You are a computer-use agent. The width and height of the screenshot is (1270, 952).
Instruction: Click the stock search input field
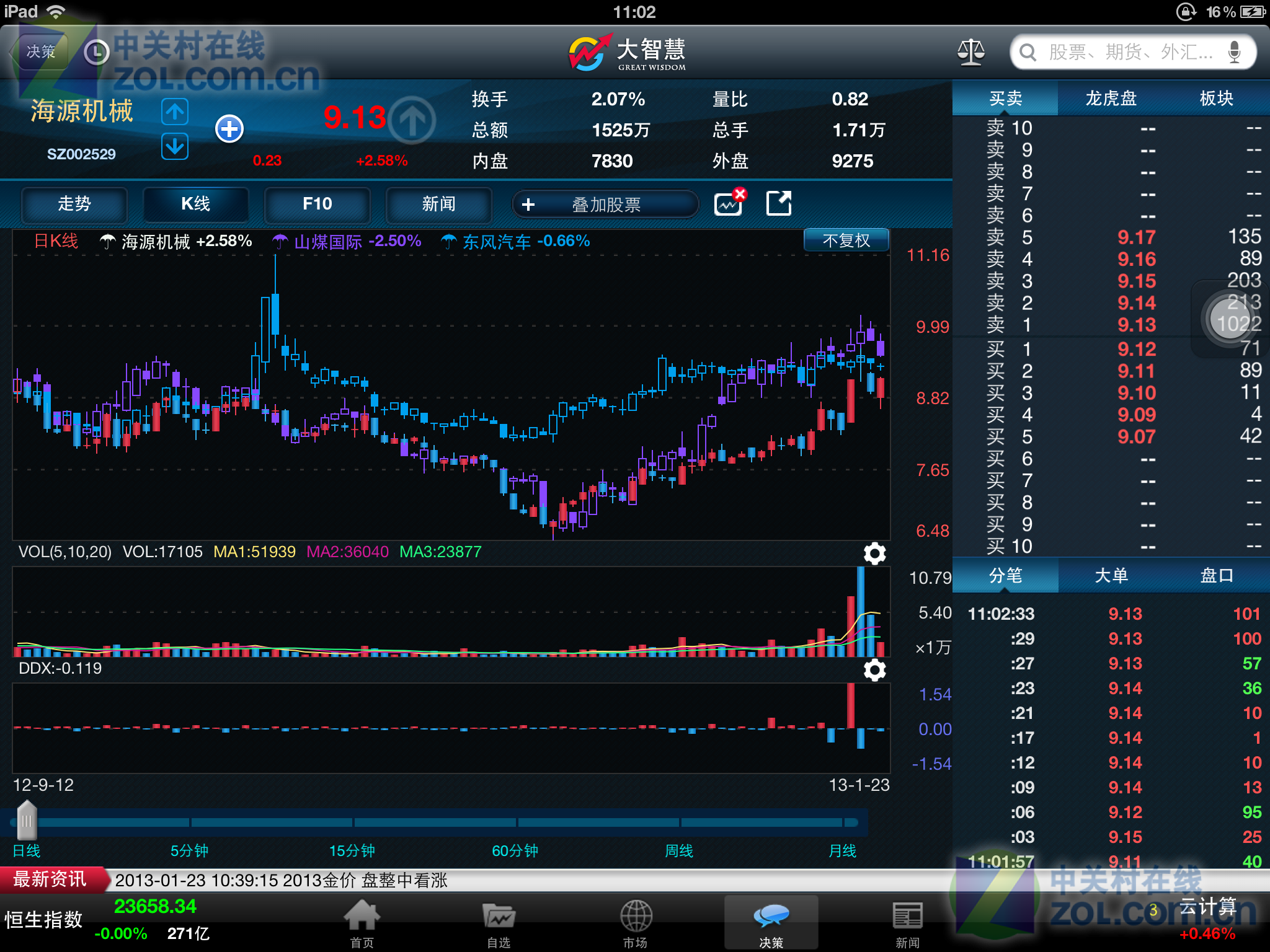click(1130, 52)
